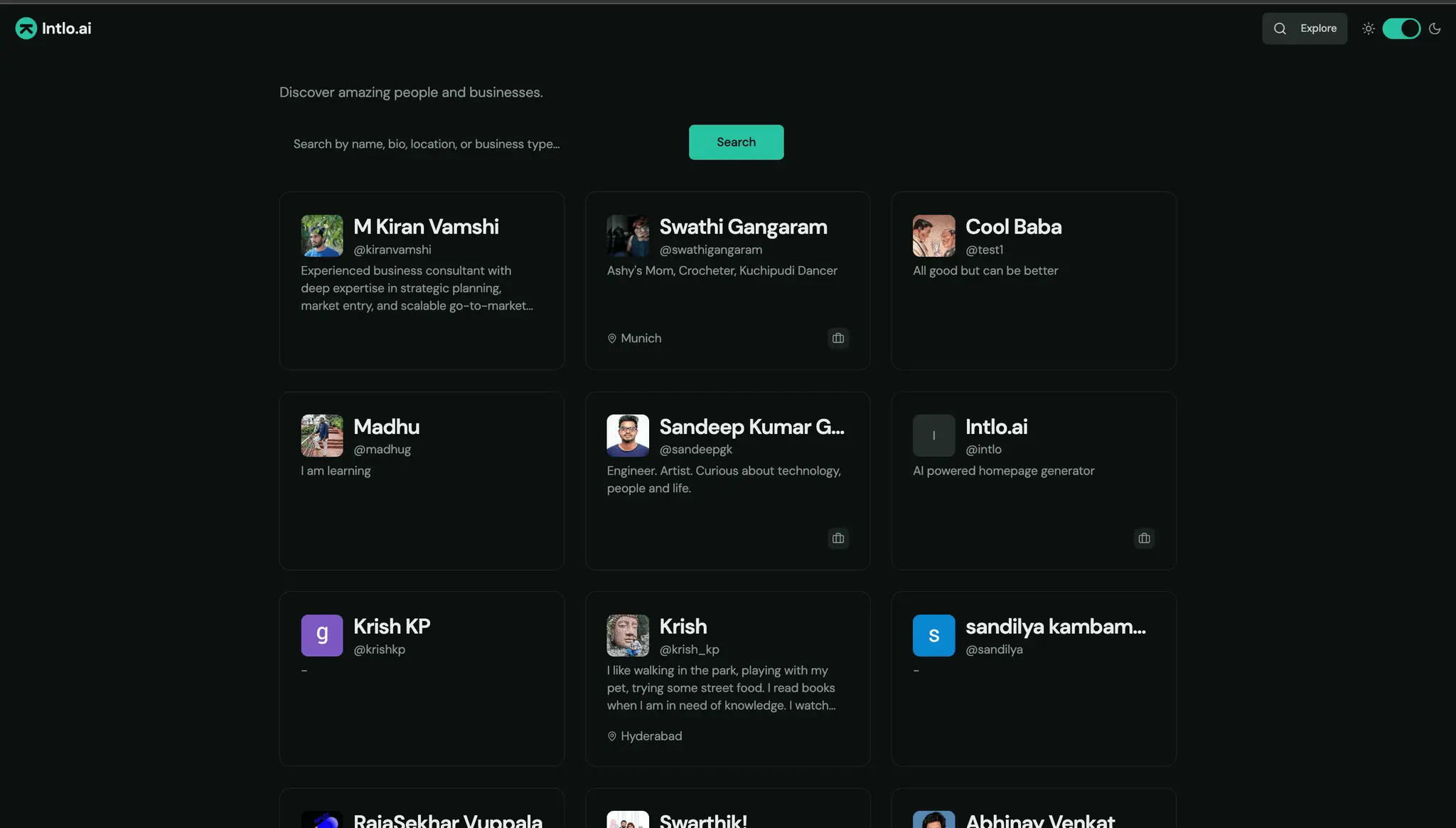This screenshot has height=828, width=1456.
Task: Open the Abhinav Venkat card heading
Action: [1039, 820]
